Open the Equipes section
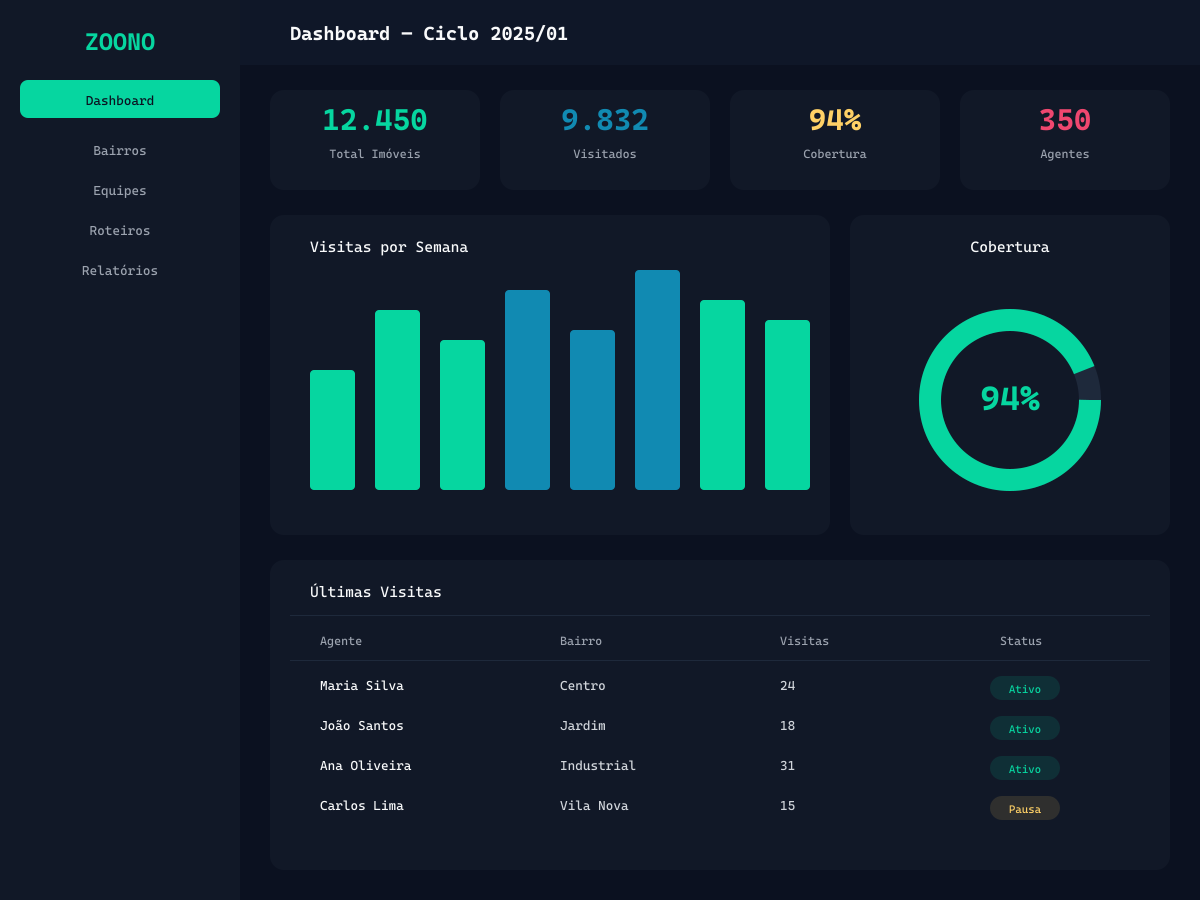This screenshot has width=1200, height=900. [119, 190]
